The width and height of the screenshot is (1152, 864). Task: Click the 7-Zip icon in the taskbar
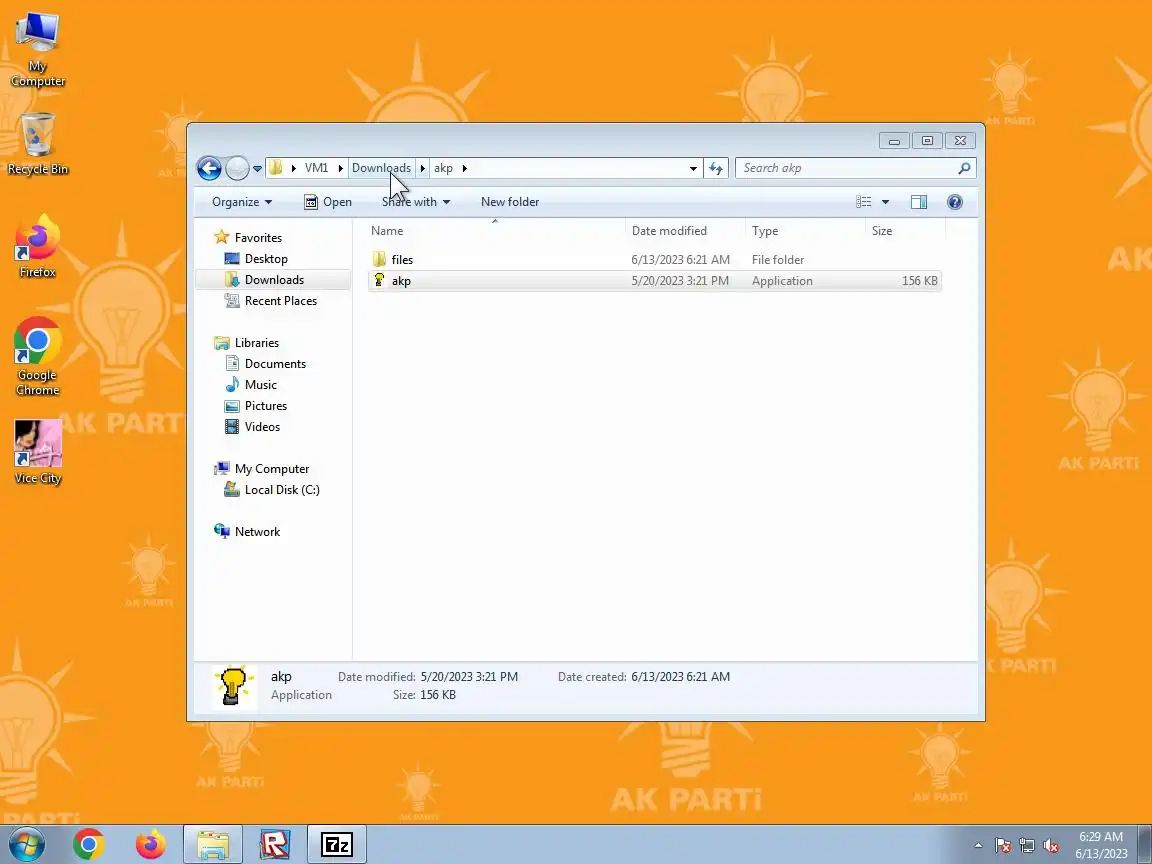337,845
